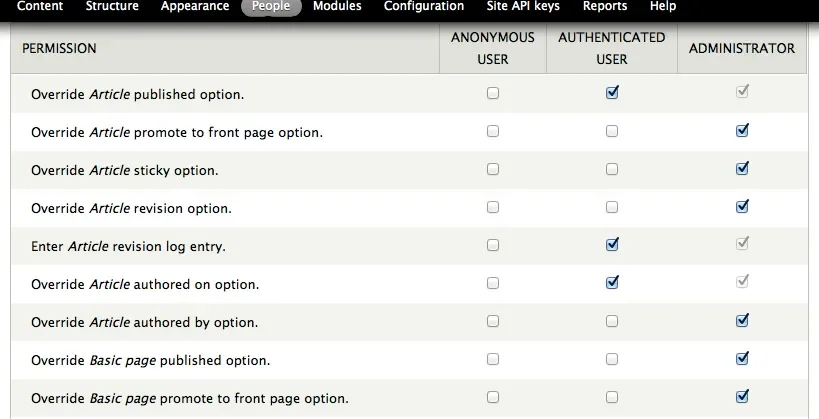Viewport: 819px width, 419px height.
Task: Uncheck authenticated user Enter Article revision log entry
Action: point(612,245)
